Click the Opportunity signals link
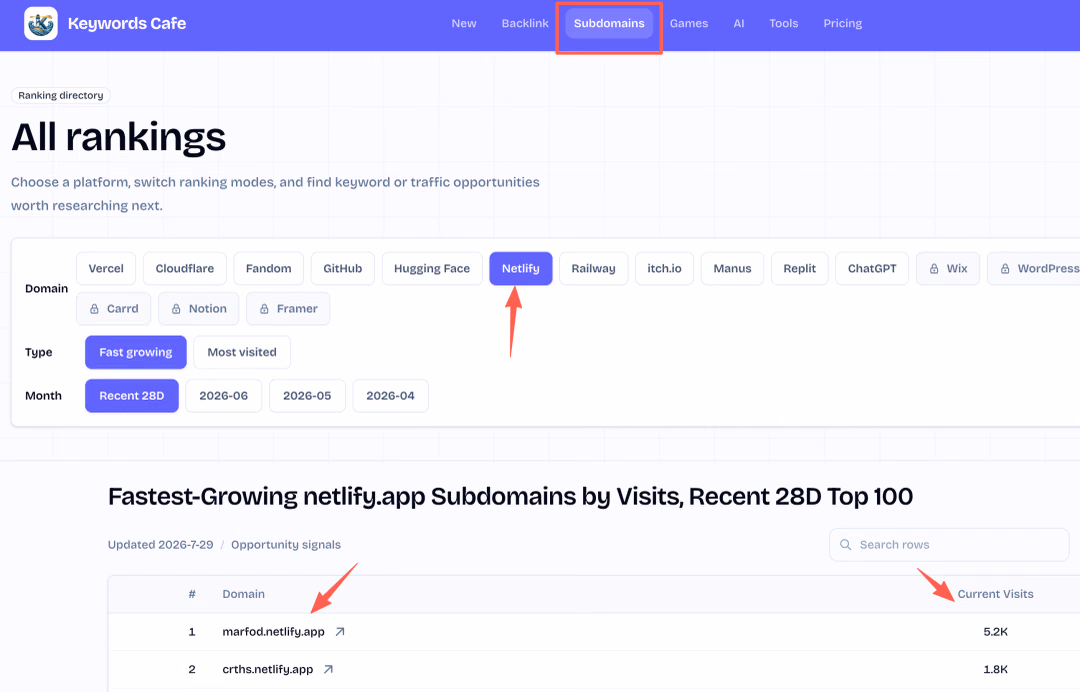This screenshot has height=692, width=1080. tap(286, 545)
